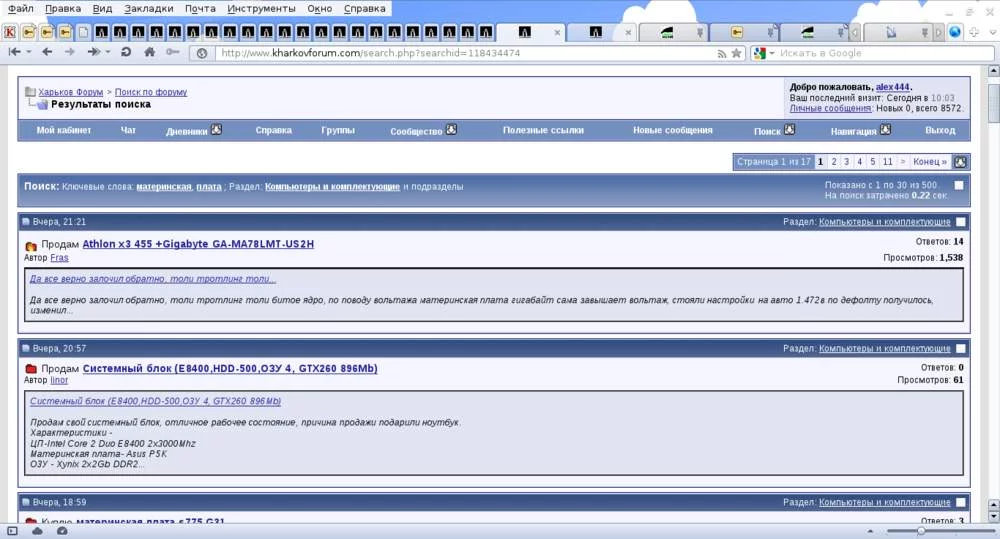
Task: Click the page jump icon next to Конец
Action: tap(960, 162)
